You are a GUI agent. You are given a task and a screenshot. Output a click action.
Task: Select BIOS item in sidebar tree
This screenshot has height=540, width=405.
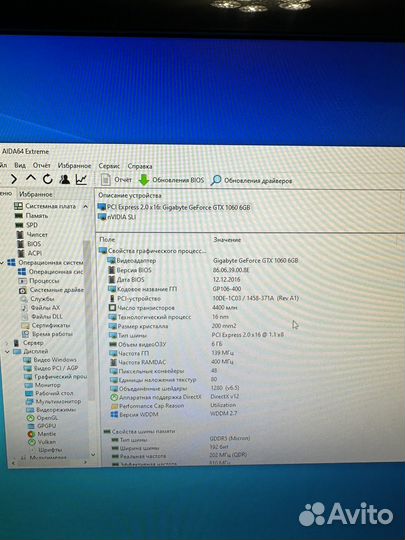pyautogui.click(x=29, y=243)
